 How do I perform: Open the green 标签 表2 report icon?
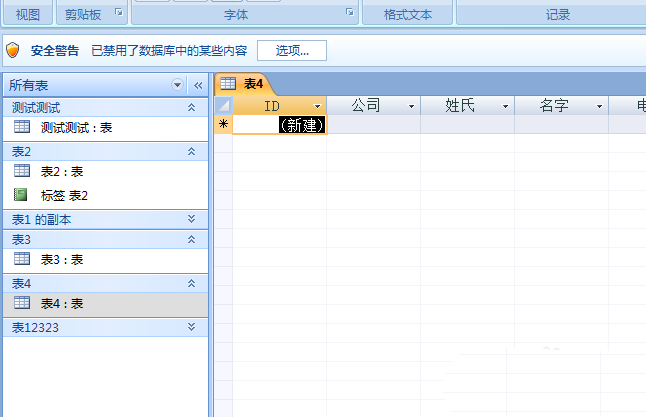tap(21, 194)
